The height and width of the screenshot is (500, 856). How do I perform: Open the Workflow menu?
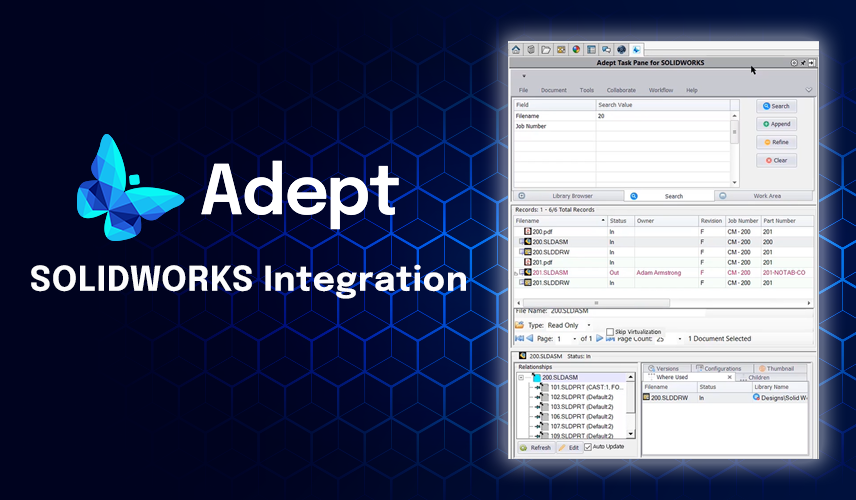(x=661, y=90)
